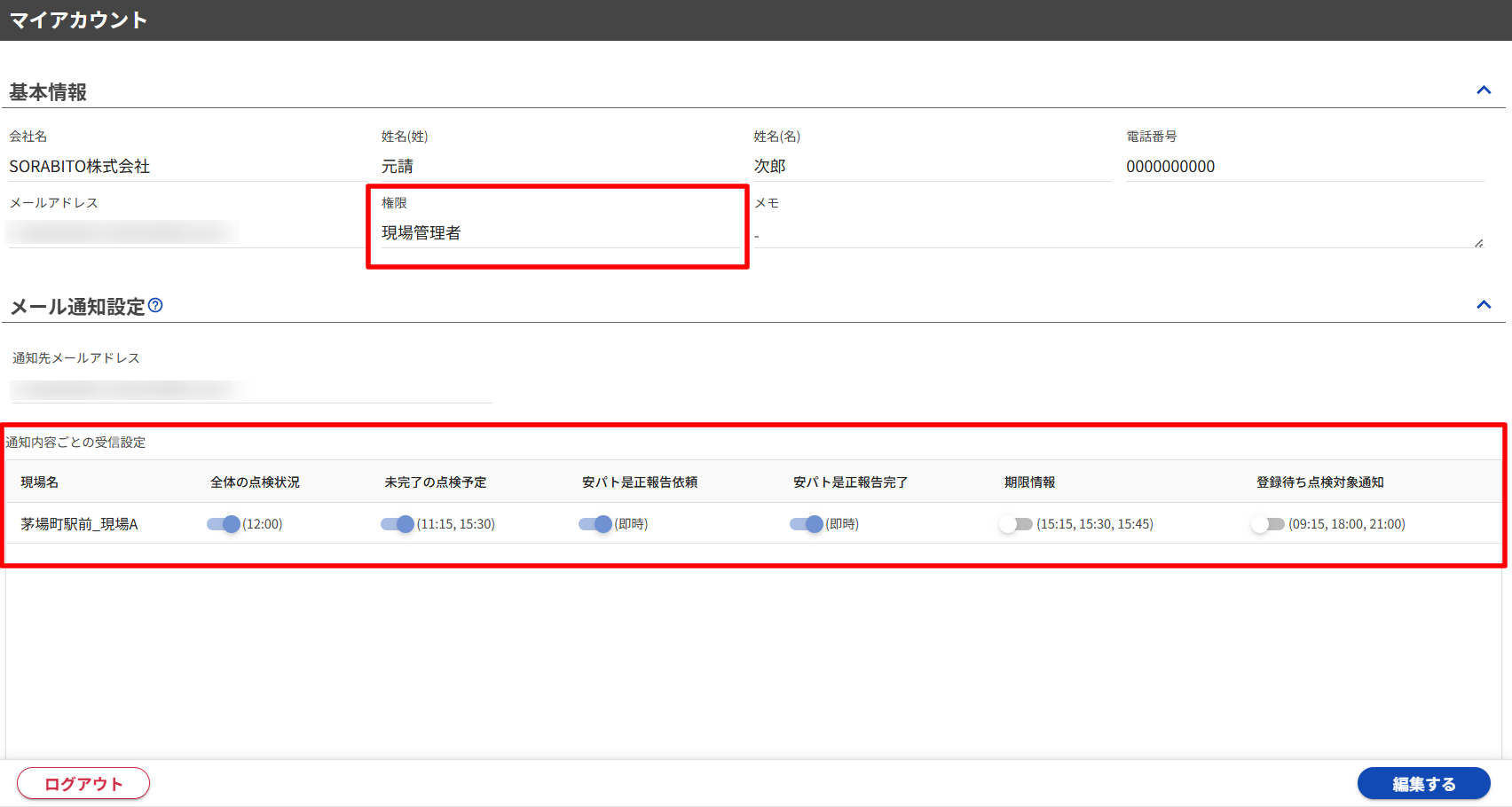Click the 登録待ち点検対象通知 column header
The height and width of the screenshot is (807, 1512).
point(1320,482)
